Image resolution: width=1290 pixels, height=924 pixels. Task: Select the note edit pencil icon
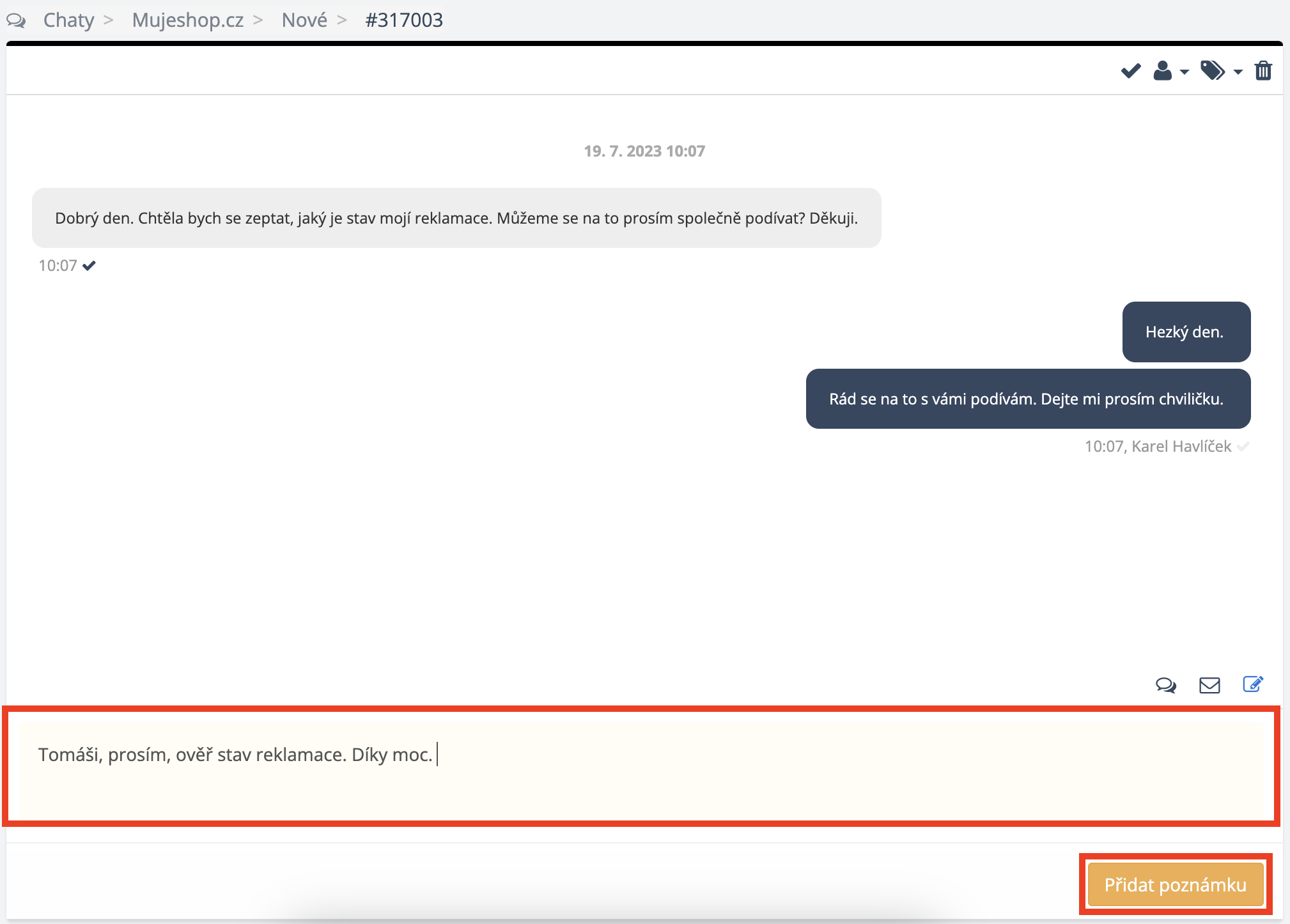(x=1252, y=685)
